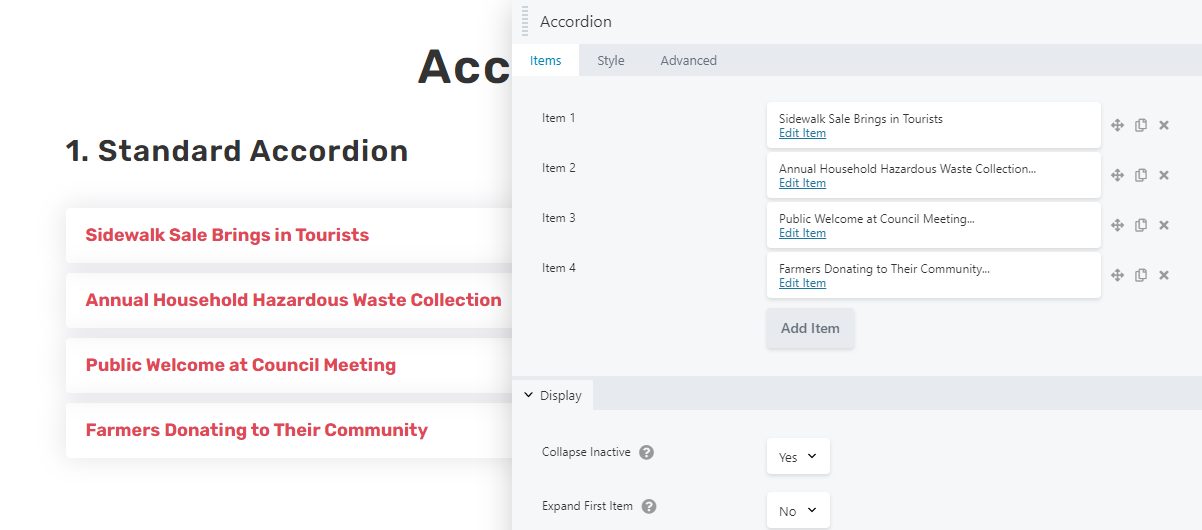Open the Expand First Item dropdown set to No
Image resolution: width=1202 pixels, height=530 pixels.
click(x=798, y=510)
